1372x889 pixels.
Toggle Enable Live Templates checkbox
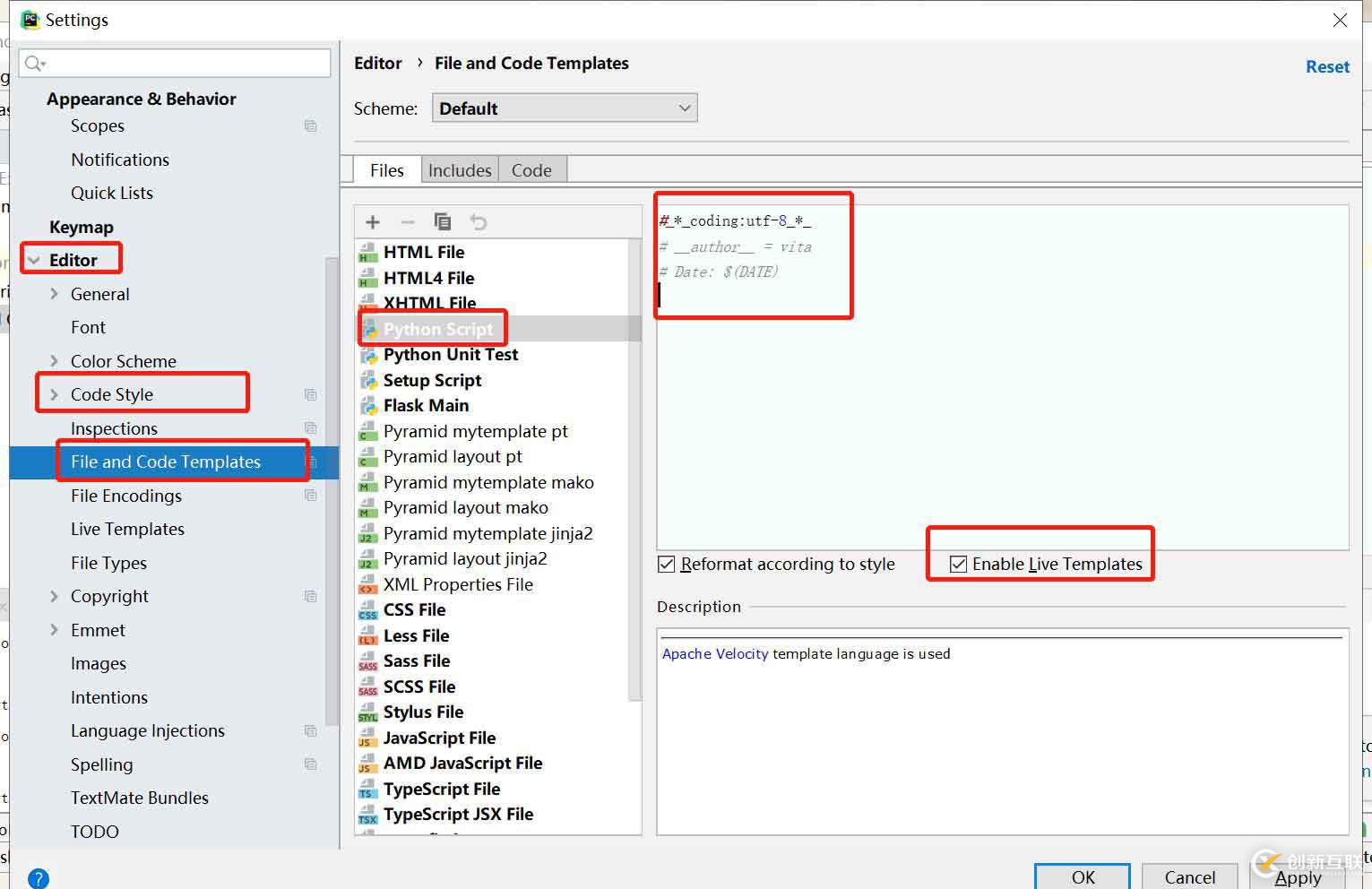[x=958, y=564]
